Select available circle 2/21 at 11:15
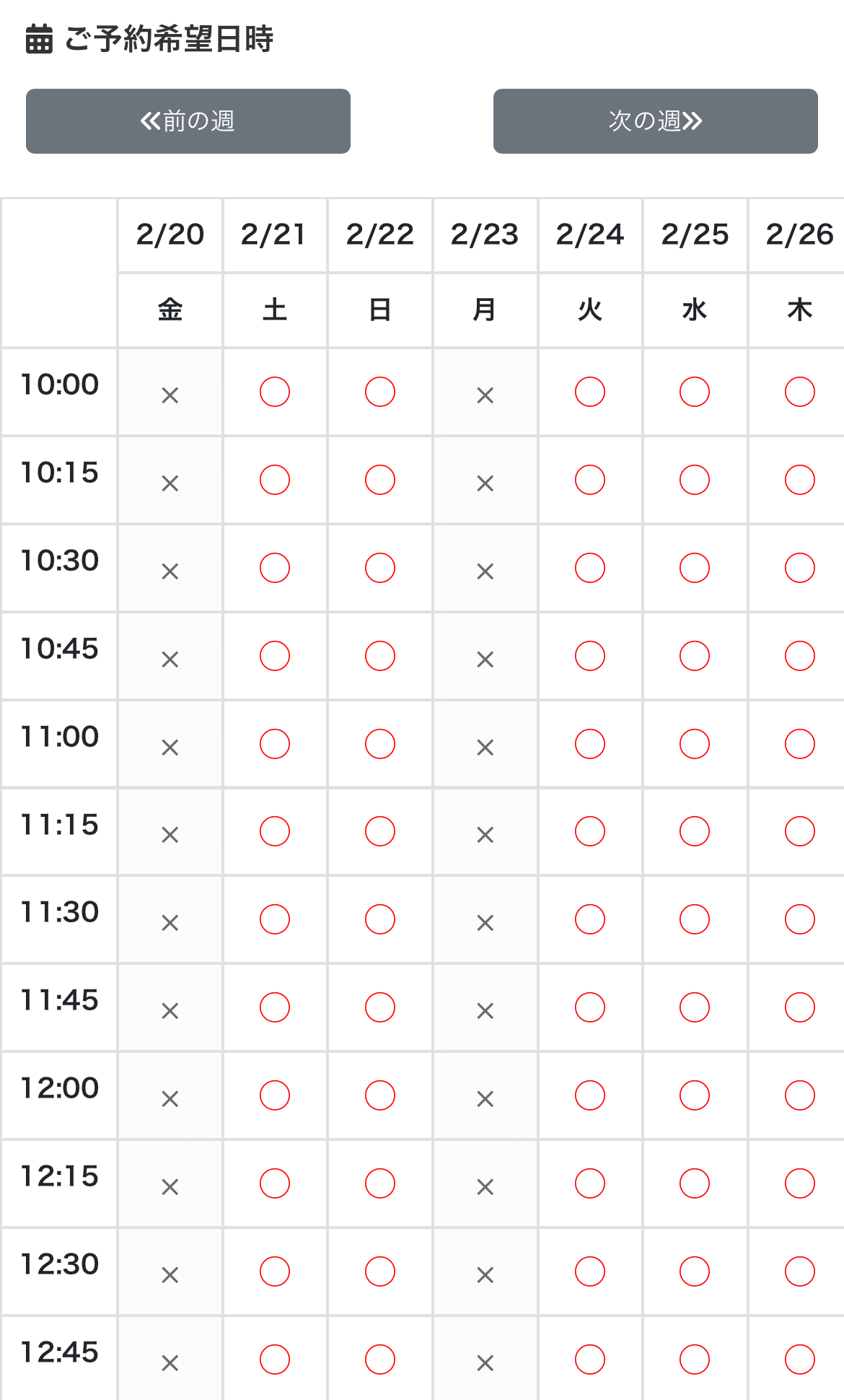Image resolution: width=844 pixels, height=1400 pixels. click(x=275, y=831)
